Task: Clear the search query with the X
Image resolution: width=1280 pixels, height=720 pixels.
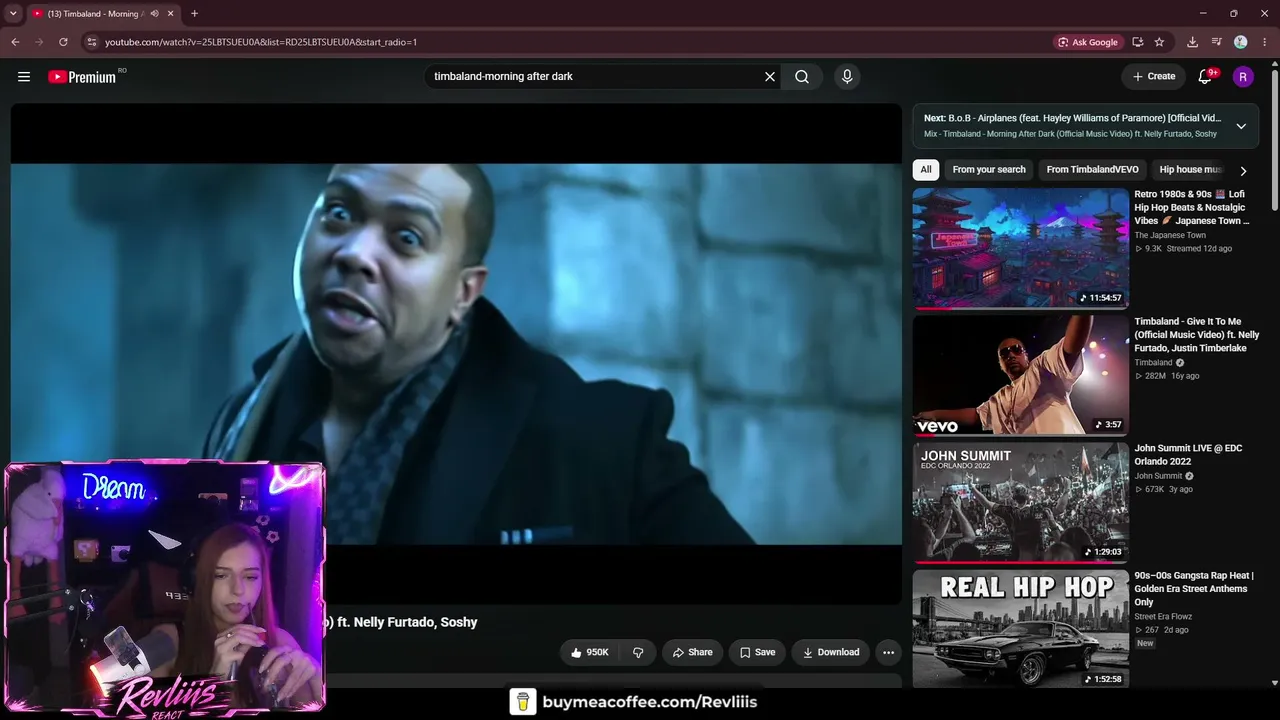Action: click(770, 76)
